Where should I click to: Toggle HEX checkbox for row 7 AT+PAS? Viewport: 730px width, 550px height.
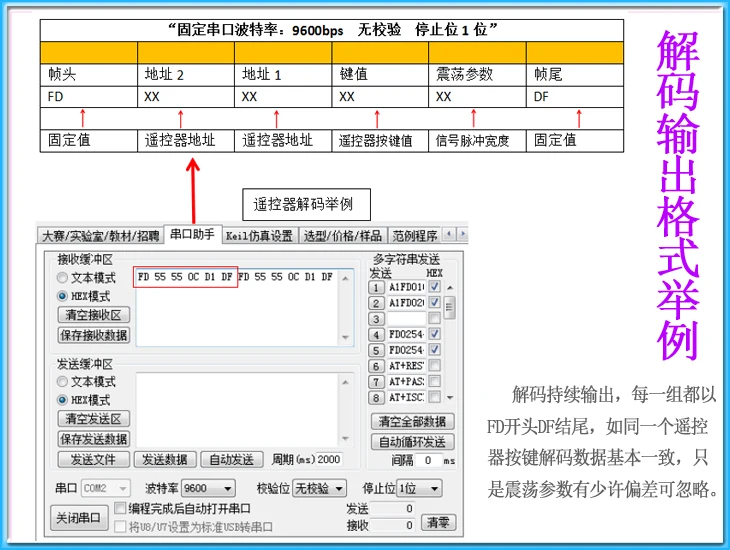434,381
